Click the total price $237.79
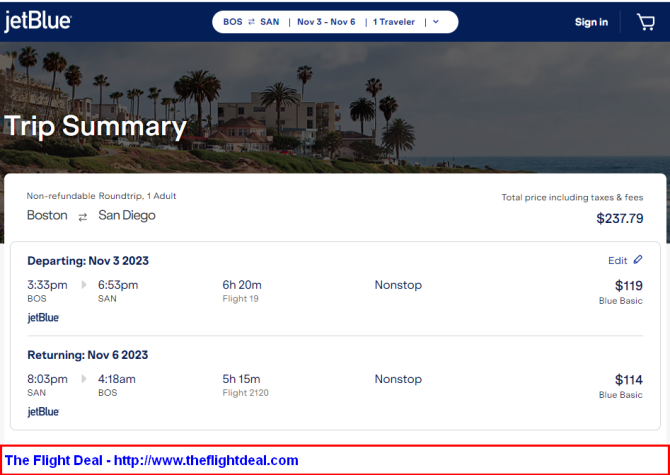 (x=620, y=218)
